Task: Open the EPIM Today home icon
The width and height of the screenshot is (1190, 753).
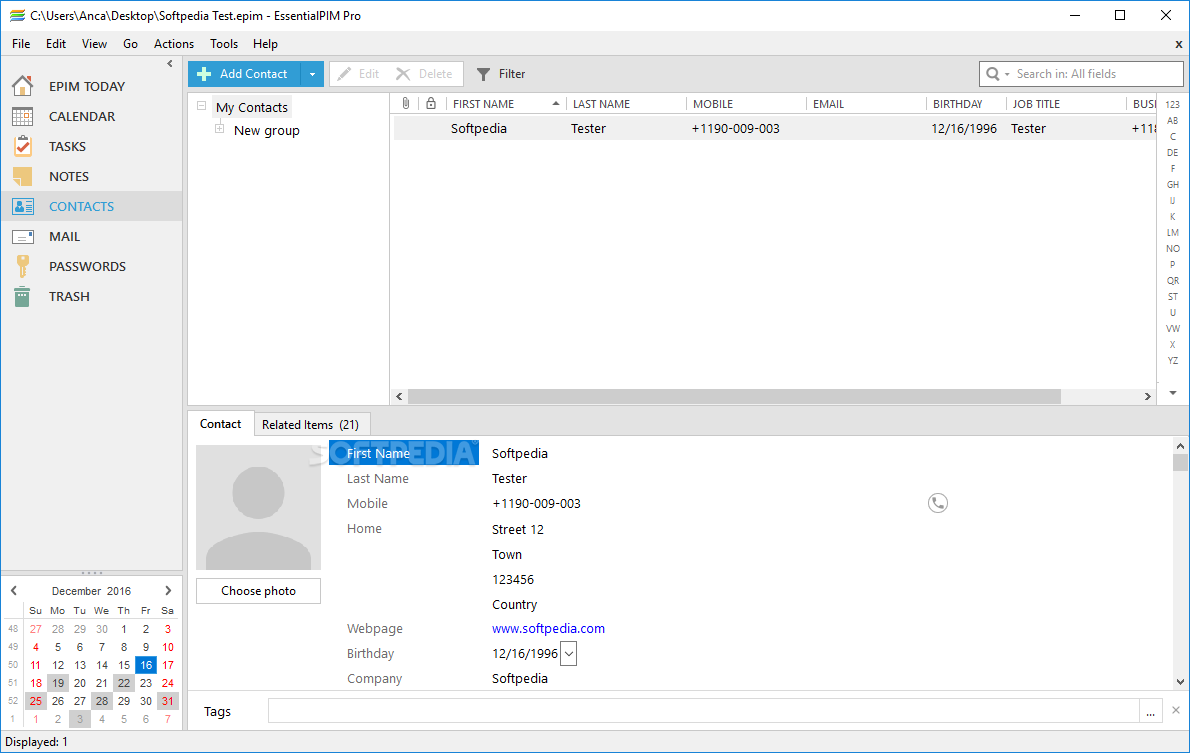Action: point(23,86)
